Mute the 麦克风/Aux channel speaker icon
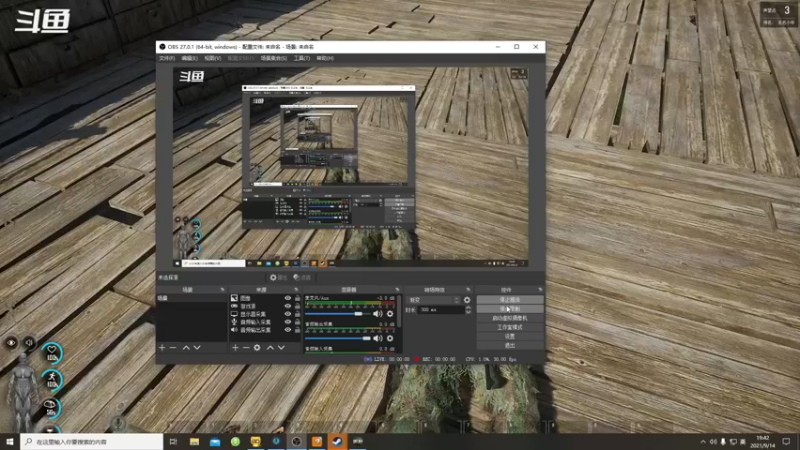800x450 pixels. click(x=378, y=314)
